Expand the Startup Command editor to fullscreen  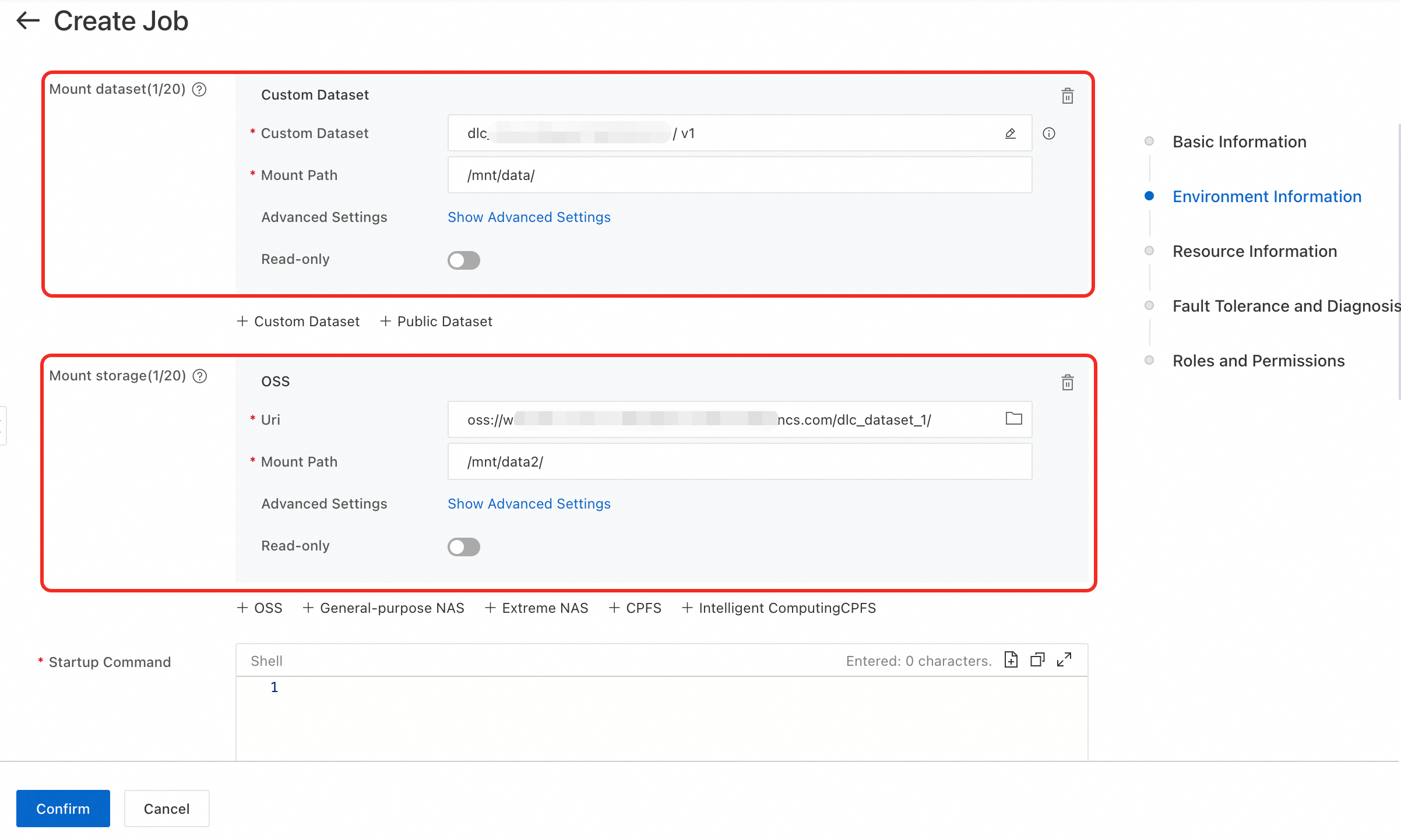1064,660
